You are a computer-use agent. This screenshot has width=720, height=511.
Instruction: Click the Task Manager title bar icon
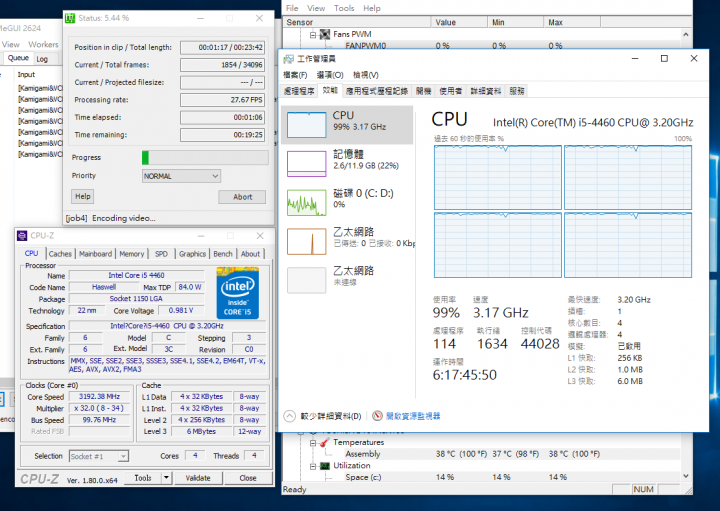[288, 59]
